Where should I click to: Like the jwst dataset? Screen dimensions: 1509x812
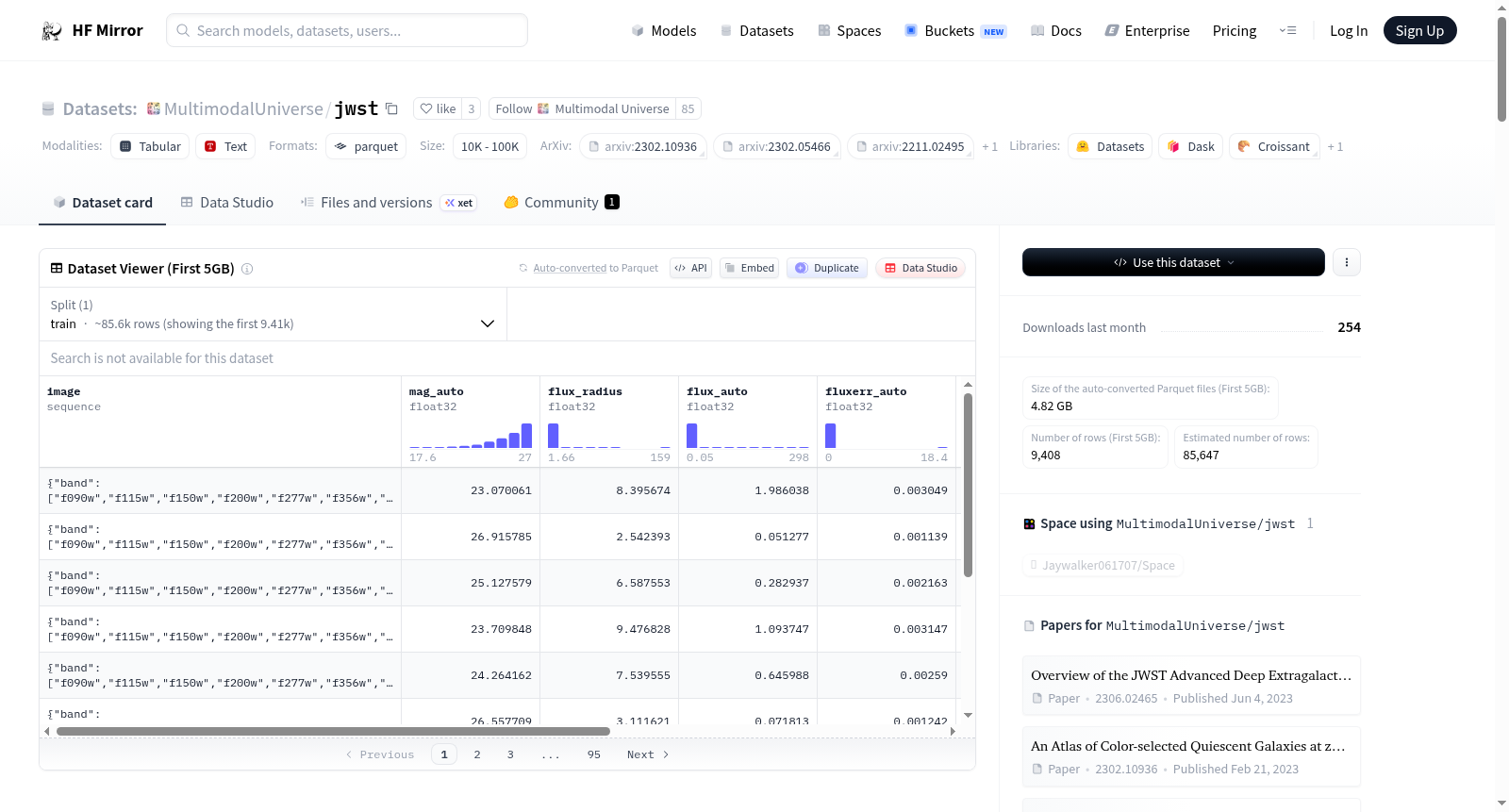438,108
